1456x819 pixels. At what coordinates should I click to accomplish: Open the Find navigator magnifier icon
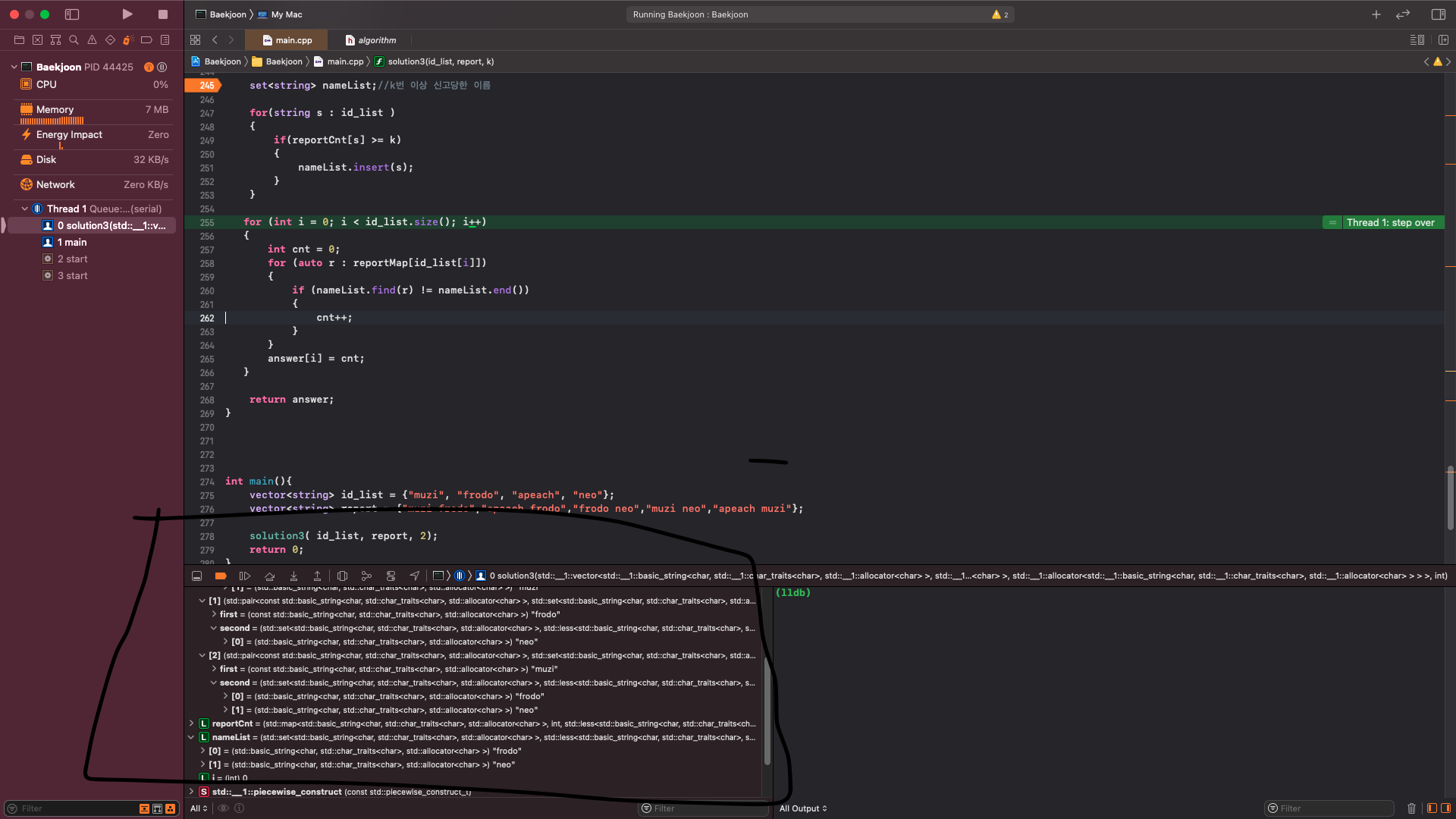pyautogui.click(x=74, y=40)
